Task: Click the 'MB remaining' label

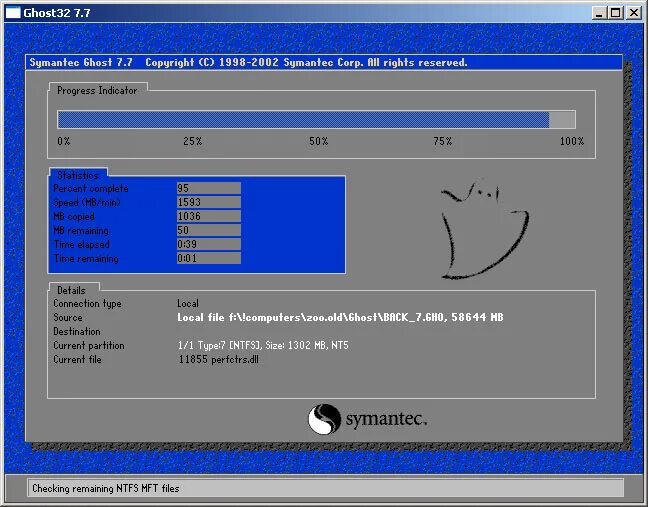Action: [x=81, y=231]
